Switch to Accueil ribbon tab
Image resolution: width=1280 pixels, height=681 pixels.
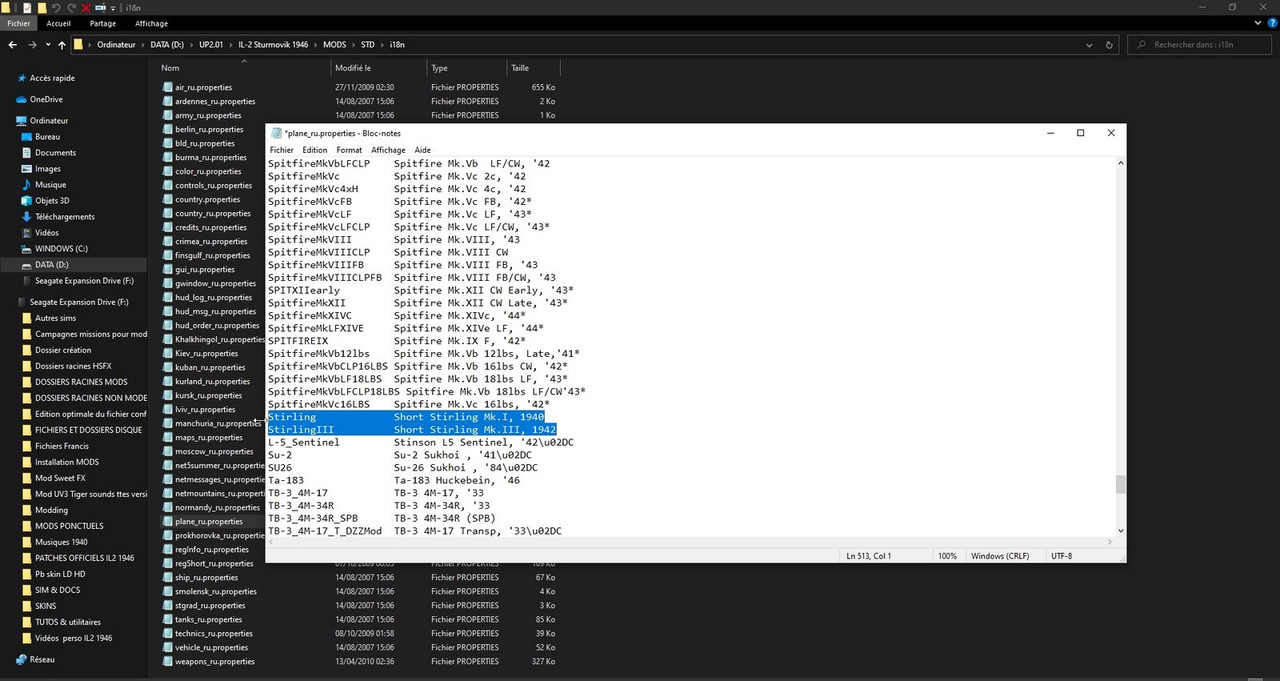pos(58,23)
